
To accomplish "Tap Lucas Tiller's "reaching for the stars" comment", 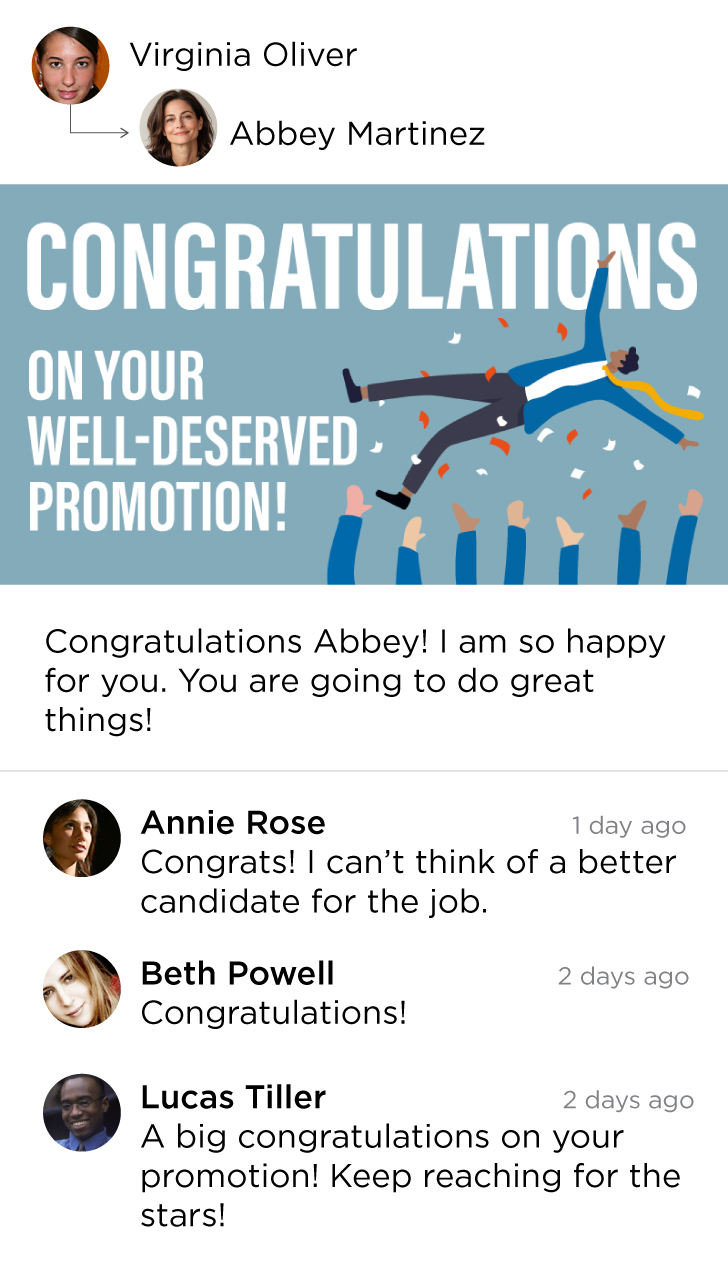I will click(x=410, y=1176).
